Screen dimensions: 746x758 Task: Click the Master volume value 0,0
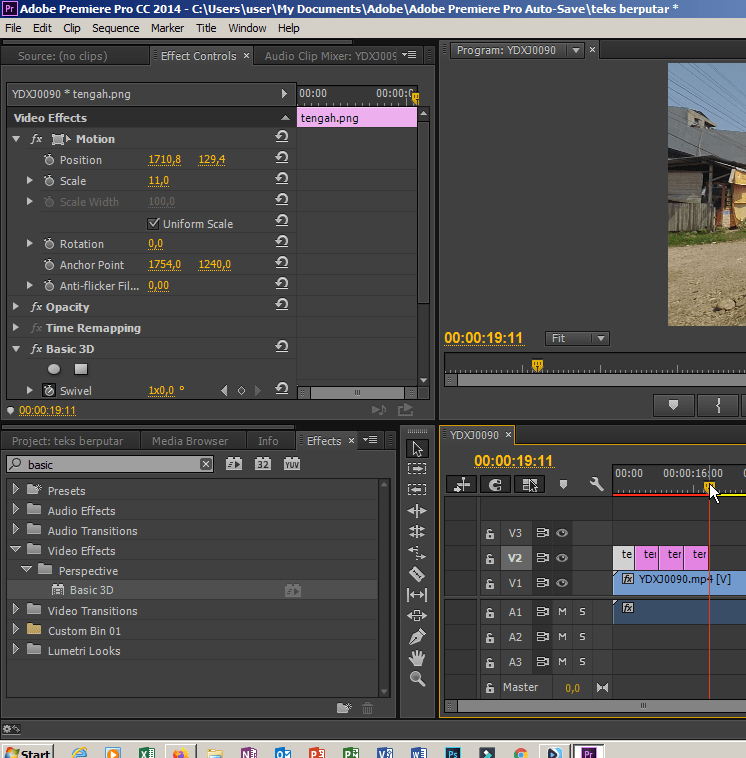click(x=572, y=688)
